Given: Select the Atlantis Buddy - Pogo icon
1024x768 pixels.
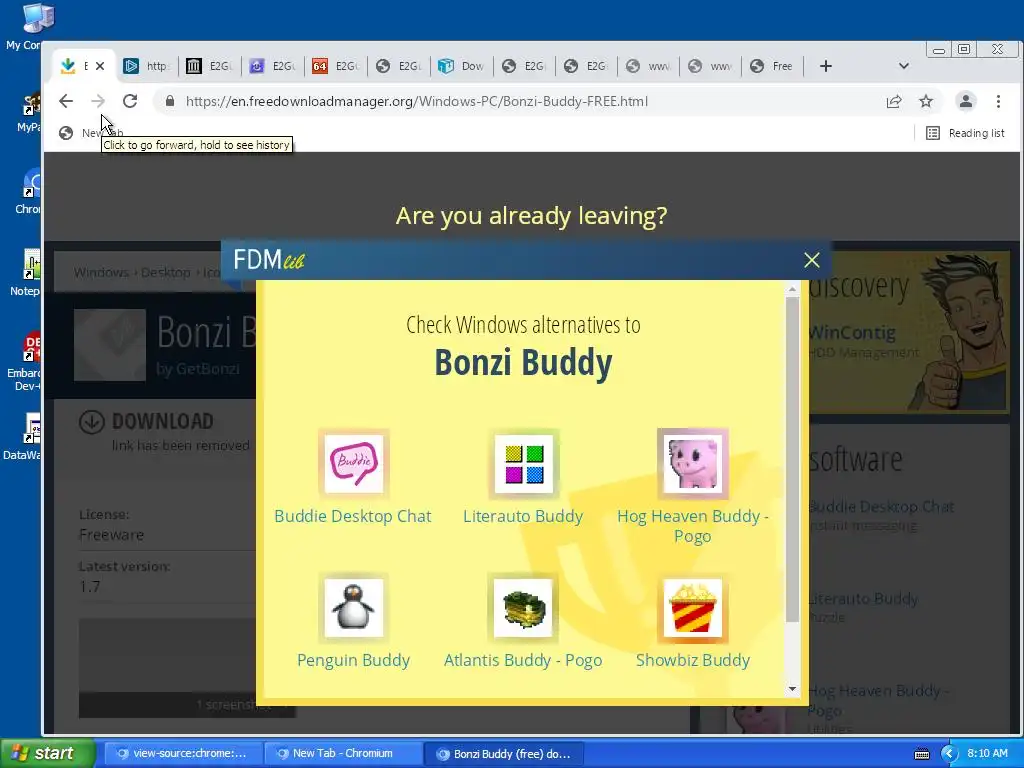Looking at the screenshot, I should pos(523,607).
